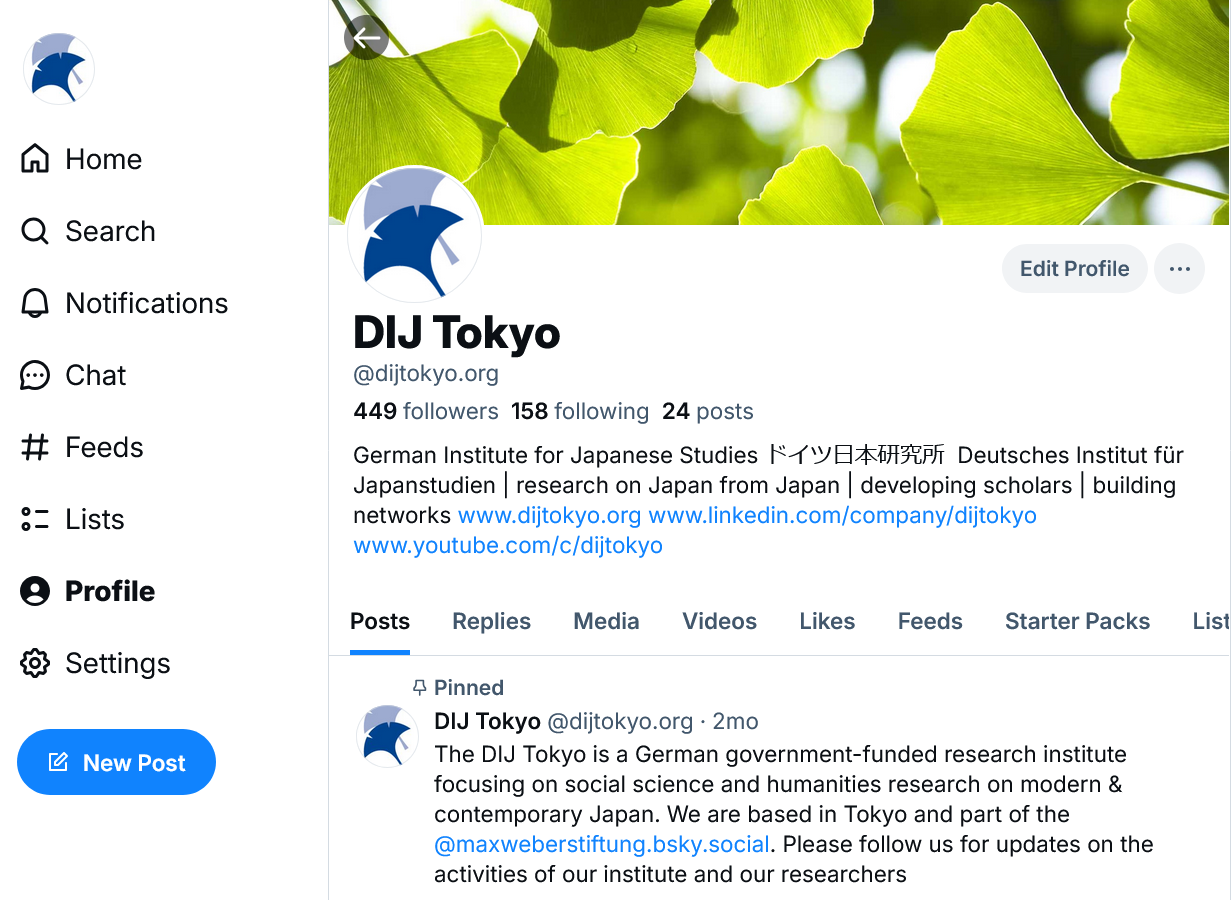Open Home from the sidebar
The image size is (1231, 900).
(x=82, y=159)
